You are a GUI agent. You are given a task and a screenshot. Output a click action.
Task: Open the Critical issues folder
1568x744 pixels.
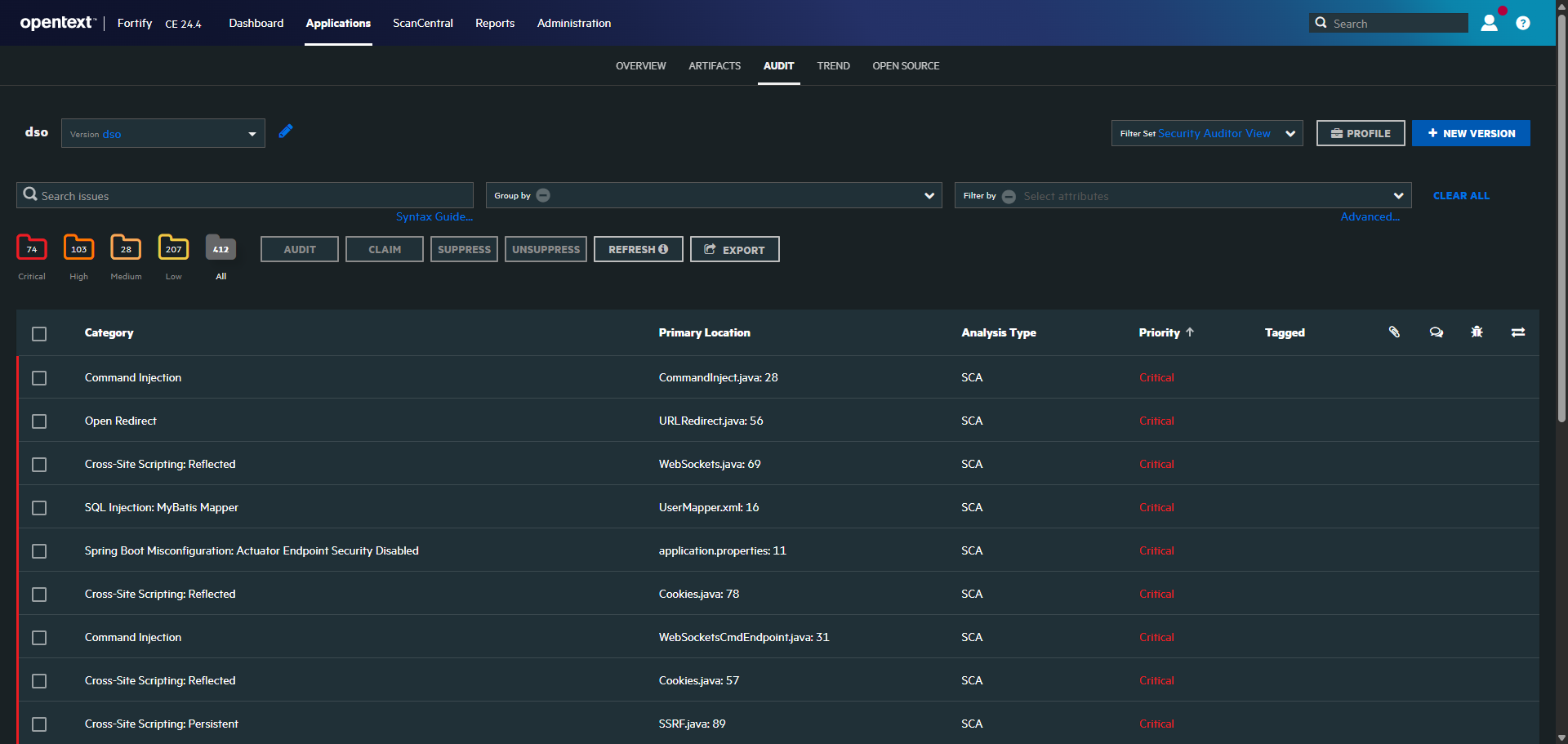[x=32, y=247]
